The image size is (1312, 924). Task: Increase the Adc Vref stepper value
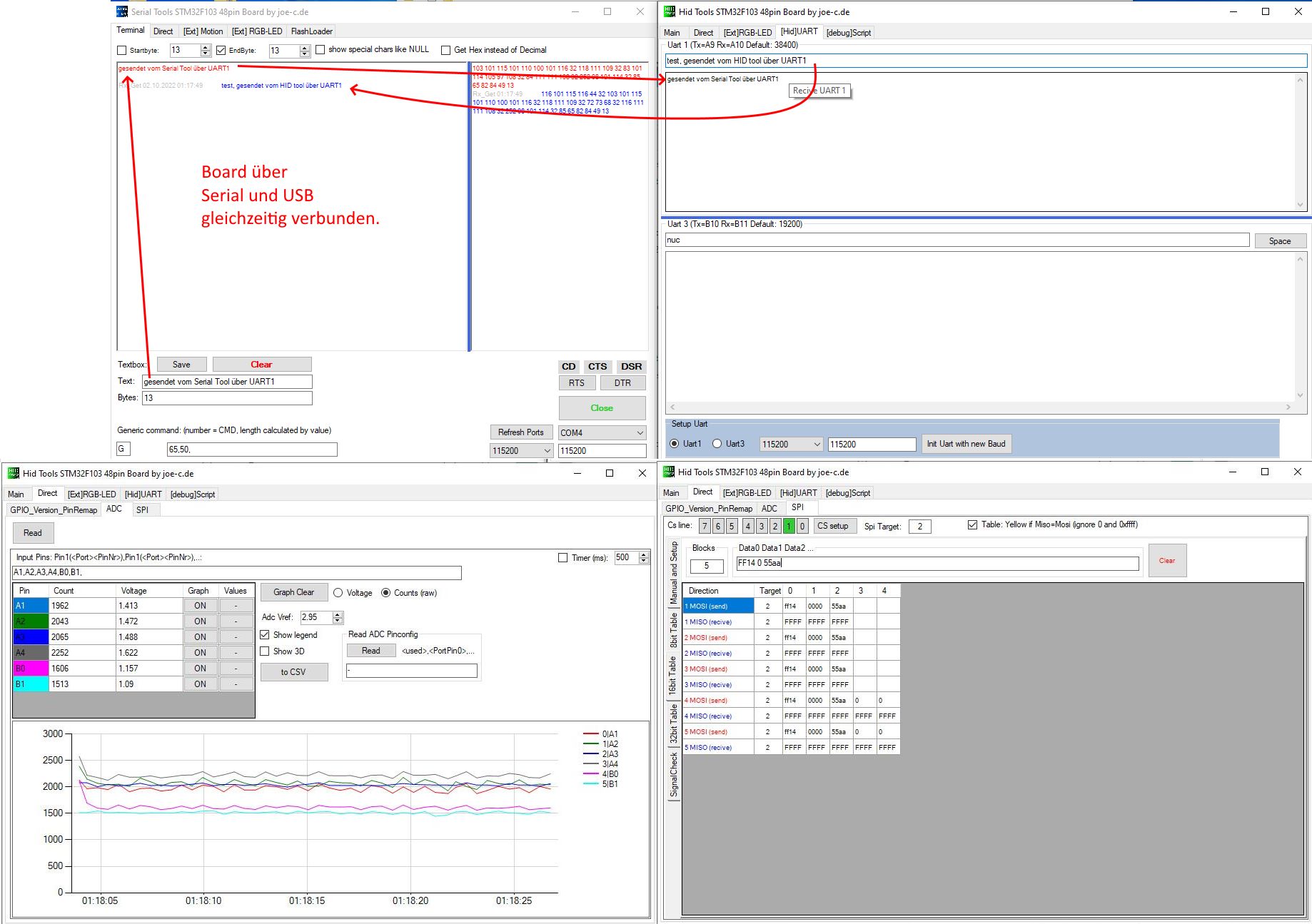point(338,614)
